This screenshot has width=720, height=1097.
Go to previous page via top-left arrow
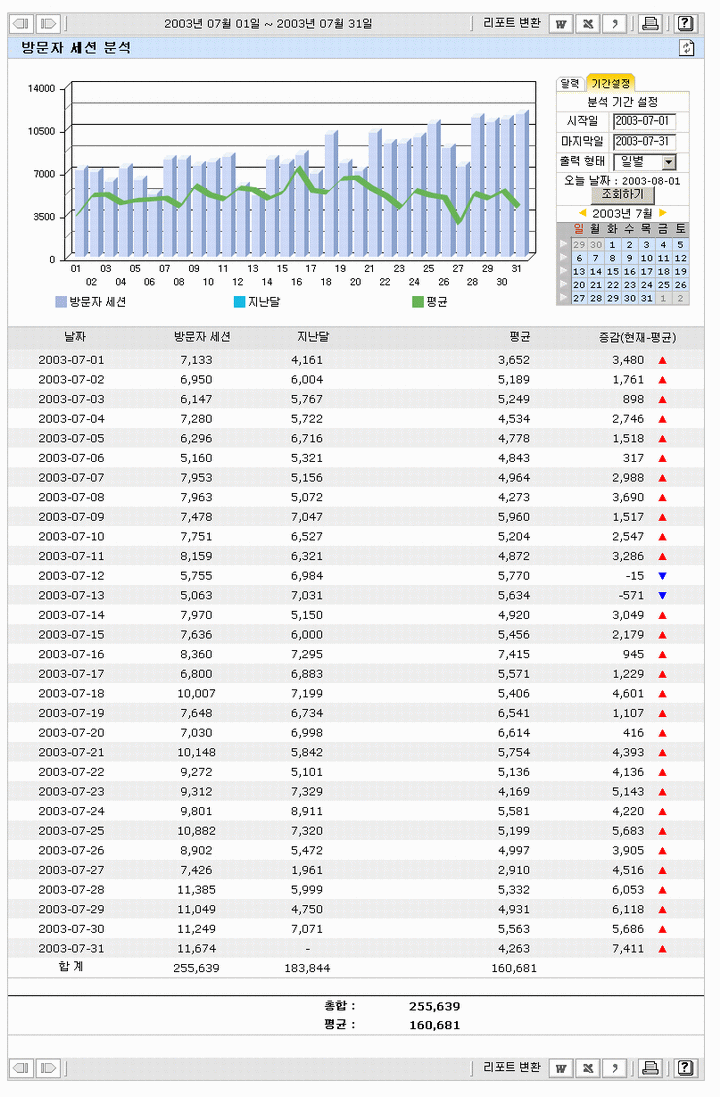[21, 23]
